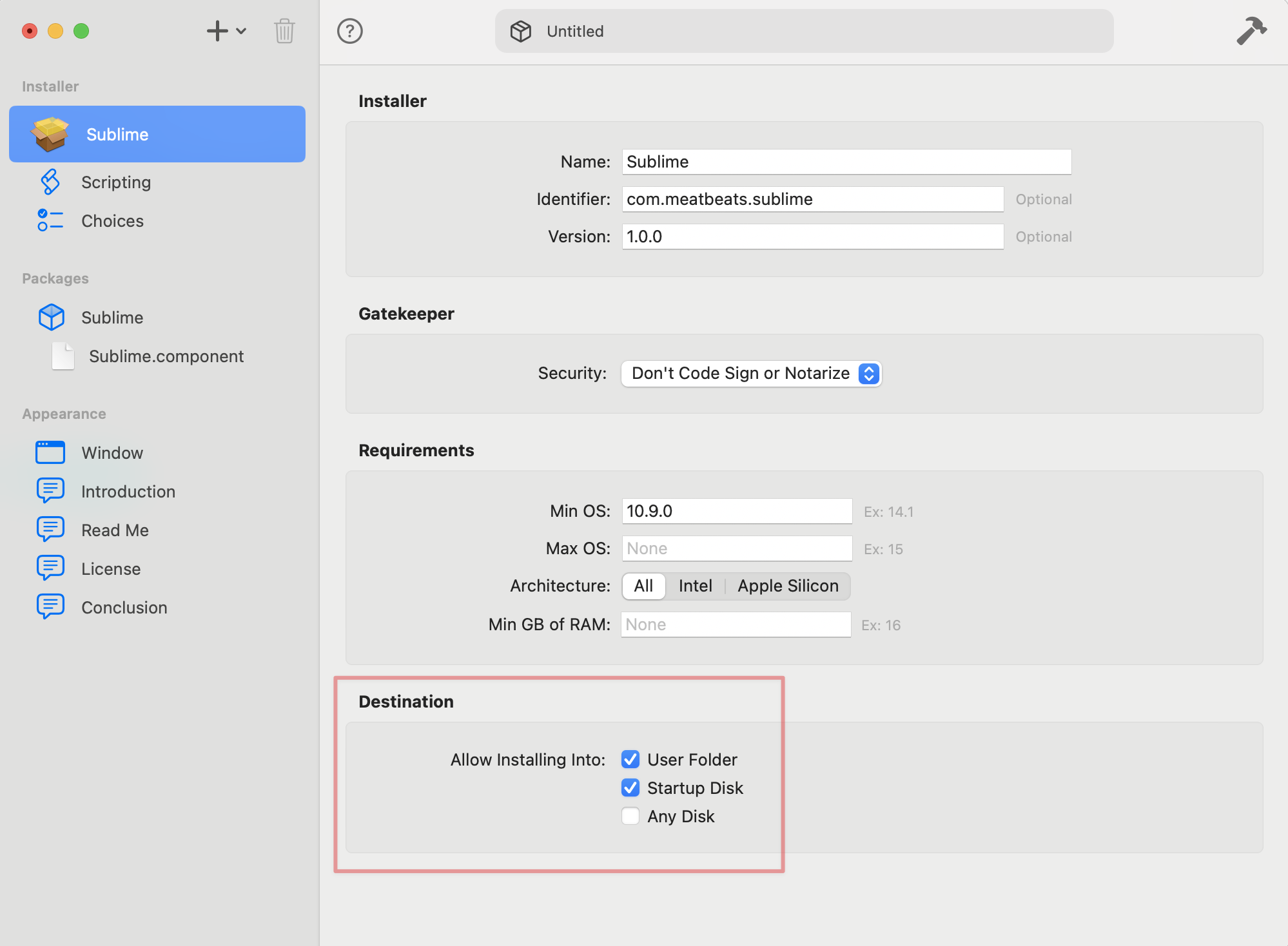Click the hammer build icon
The image size is (1288, 946).
[x=1251, y=30]
